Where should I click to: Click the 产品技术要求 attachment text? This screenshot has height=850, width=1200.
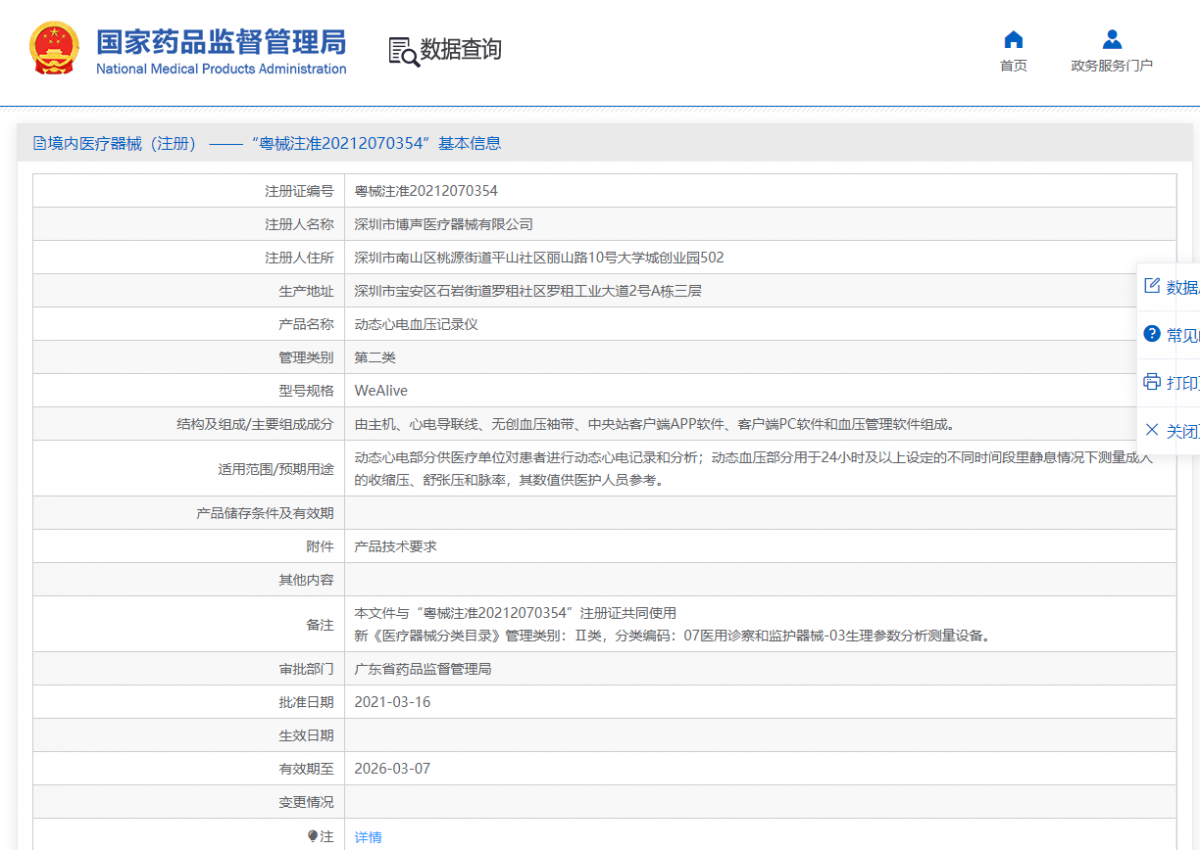pyautogui.click(x=395, y=547)
